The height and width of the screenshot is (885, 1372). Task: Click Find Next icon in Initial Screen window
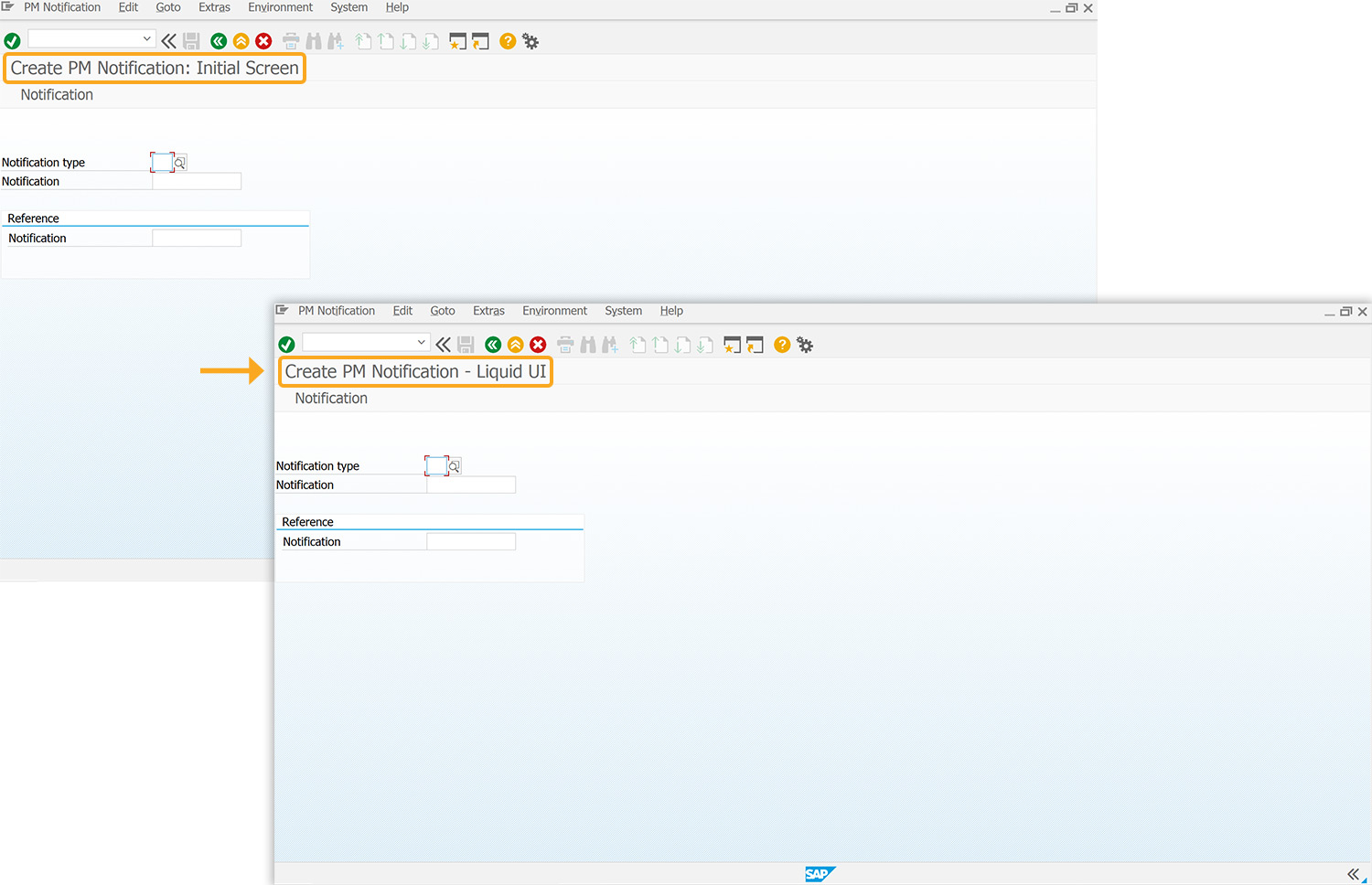point(336,41)
